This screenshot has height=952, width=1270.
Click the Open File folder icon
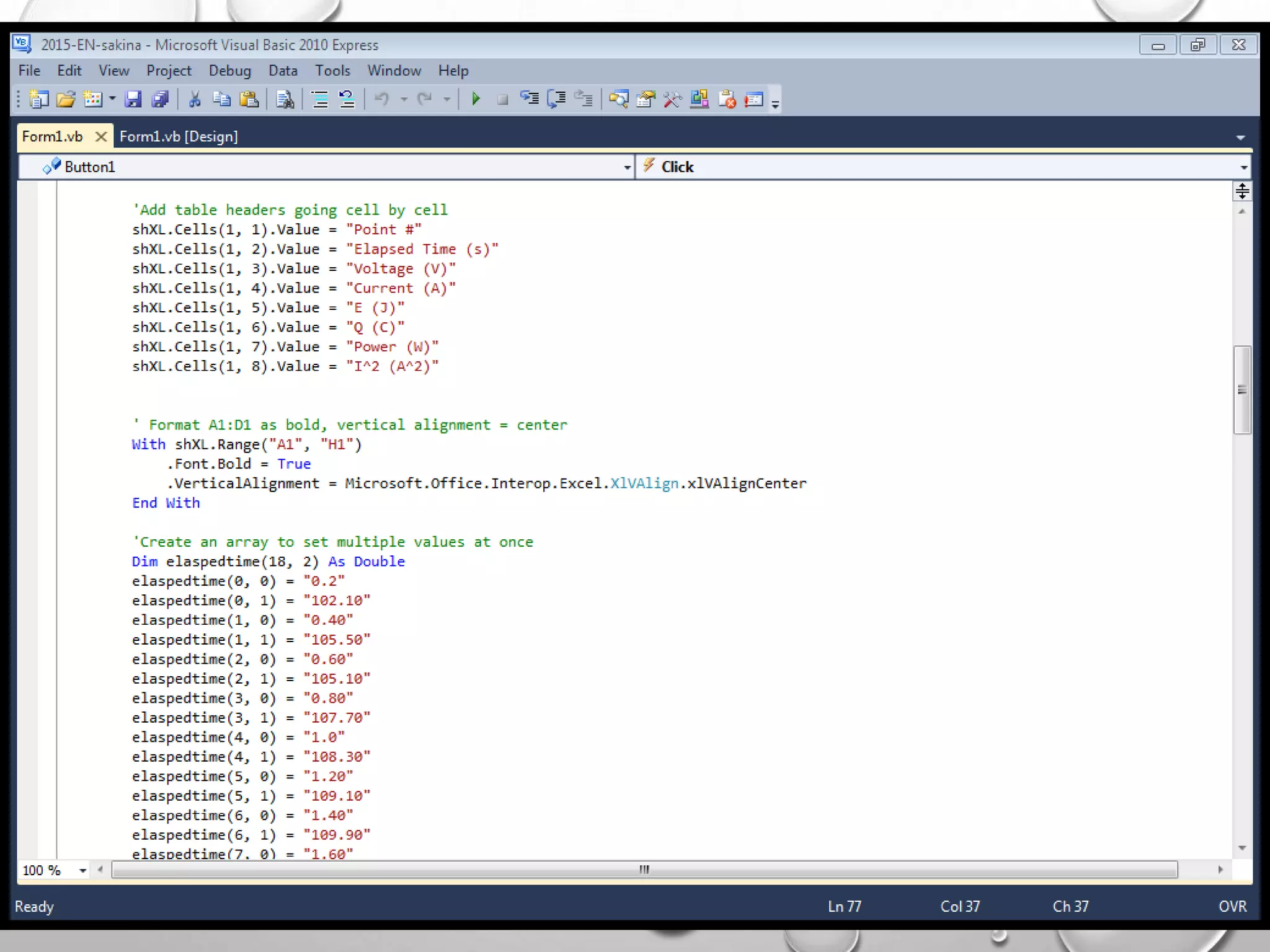[x=66, y=99]
